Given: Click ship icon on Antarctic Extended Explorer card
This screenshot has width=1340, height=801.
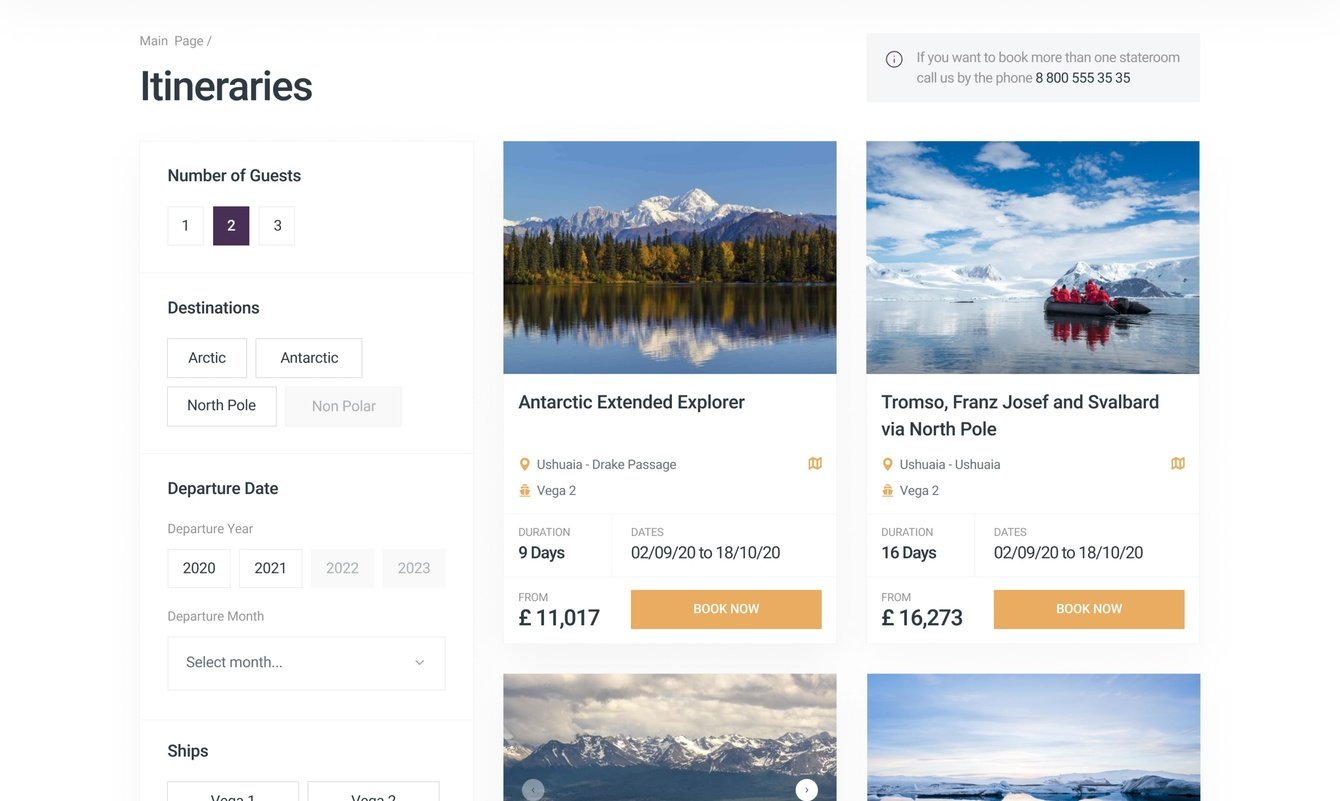Looking at the screenshot, I should point(525,491).
